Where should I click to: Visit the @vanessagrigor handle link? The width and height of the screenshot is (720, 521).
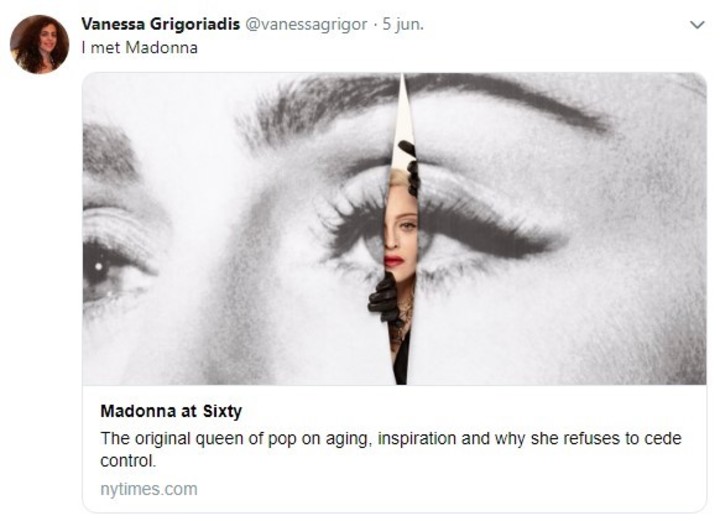click(306, 24)
